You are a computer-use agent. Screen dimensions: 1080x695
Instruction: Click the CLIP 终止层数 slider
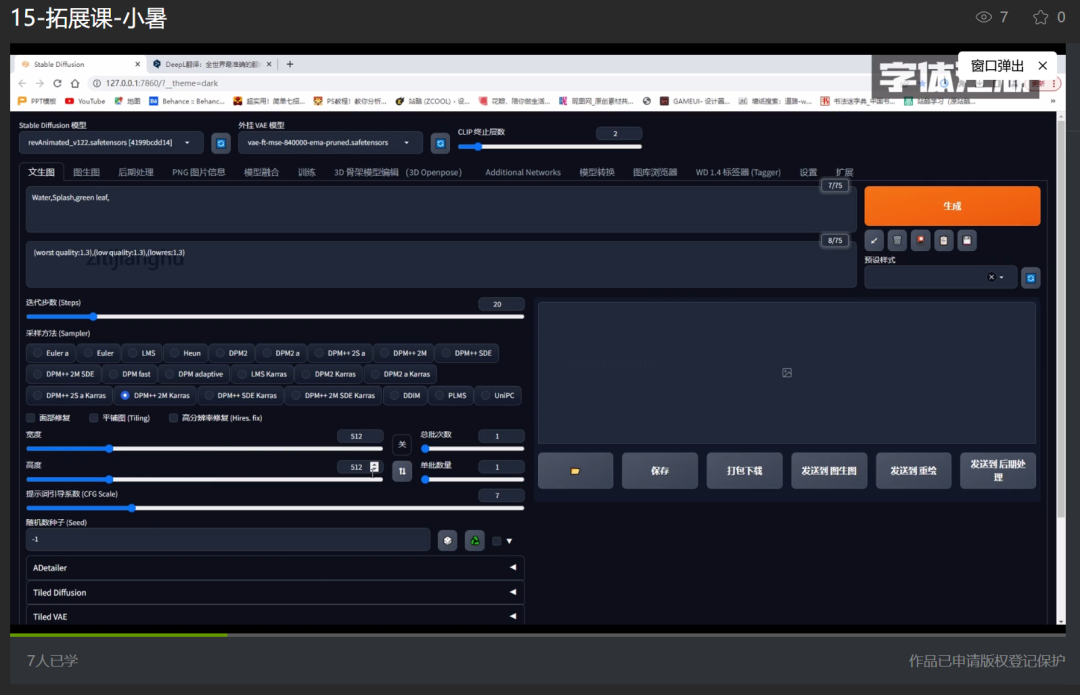(550, 147)
